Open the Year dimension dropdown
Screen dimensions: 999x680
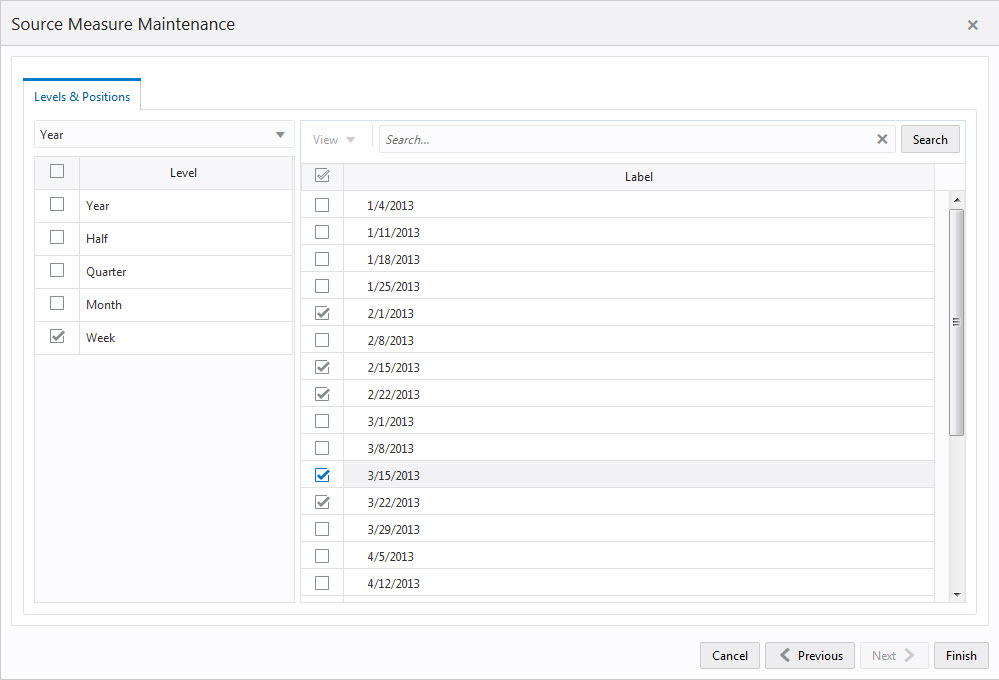164,134
